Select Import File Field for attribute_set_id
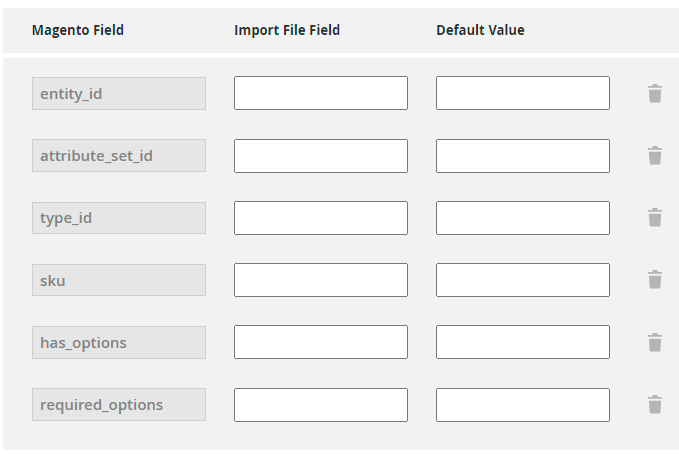The width and height of the screenshot is (679, 454). click(321, 156)
